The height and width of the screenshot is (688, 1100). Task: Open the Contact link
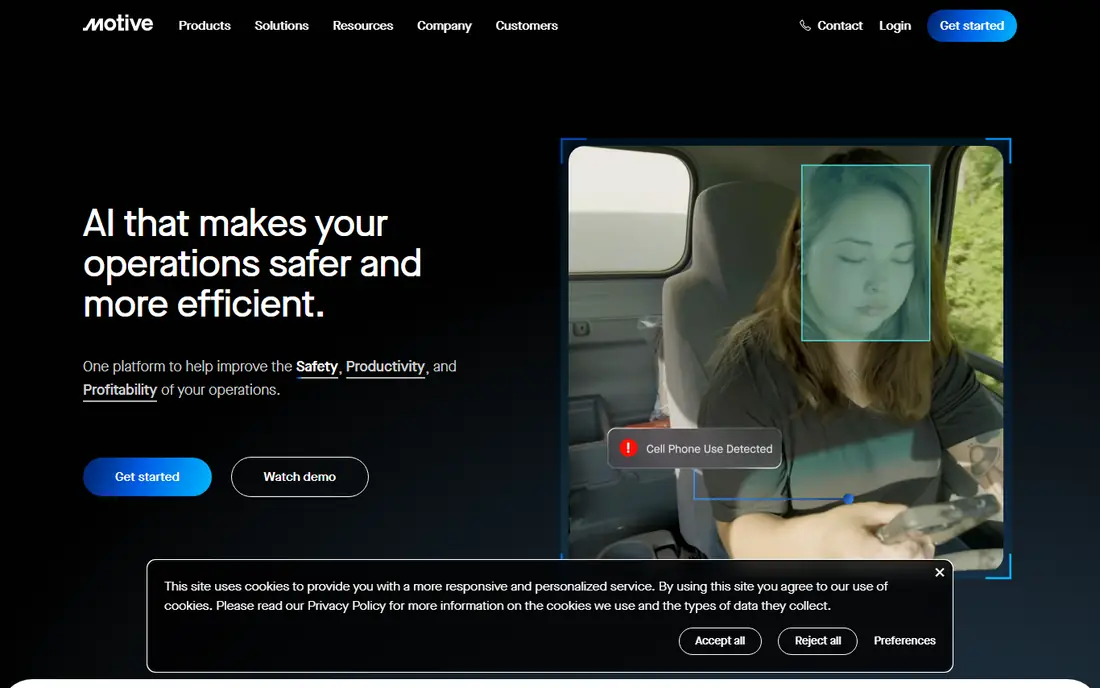840,26
